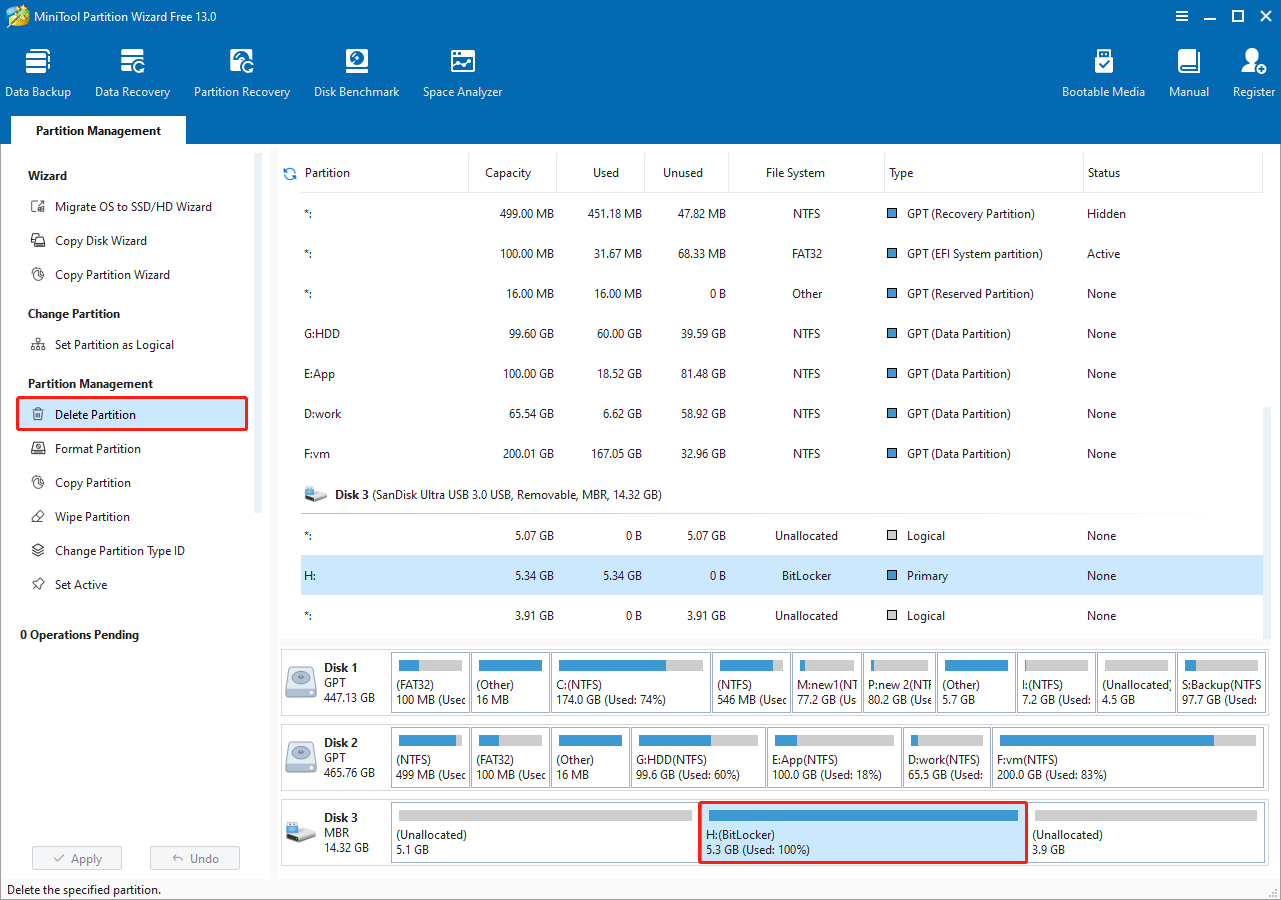Launch Data Recovery
Viewport: 1281px width, 900px height.
click(x=132, y=70)
